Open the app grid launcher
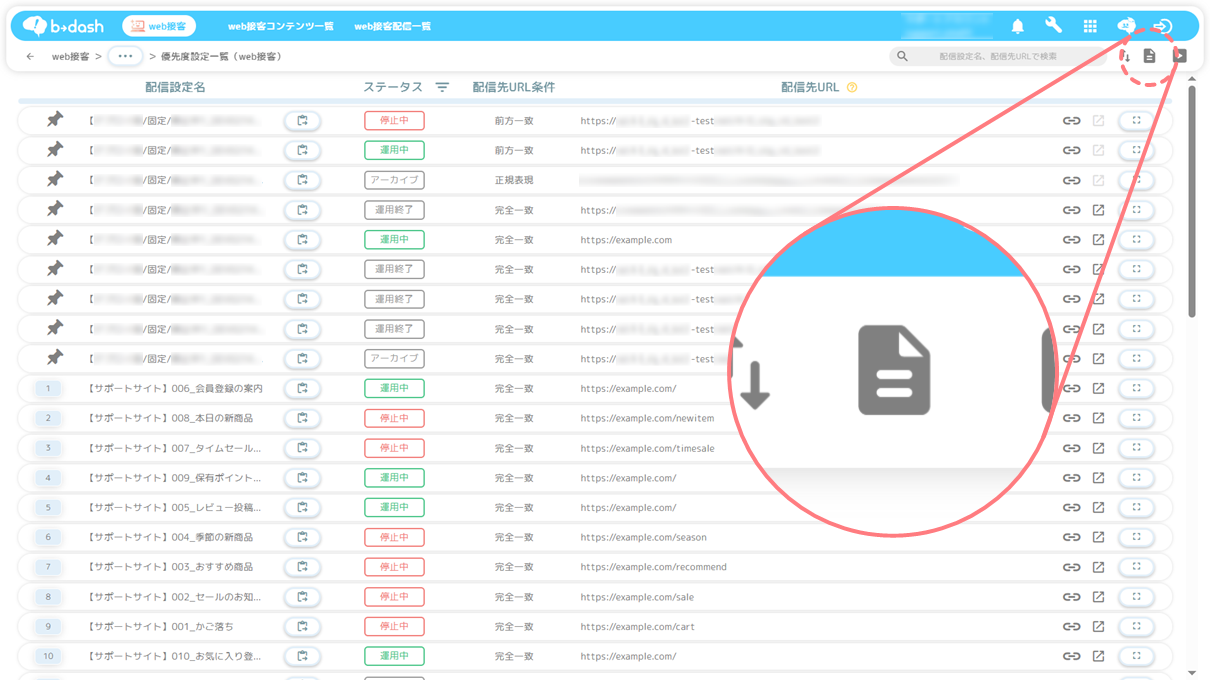Image resolution: width=1210 pixels, height=680 pixels. pyautogui.click(x=1090, y=27)
